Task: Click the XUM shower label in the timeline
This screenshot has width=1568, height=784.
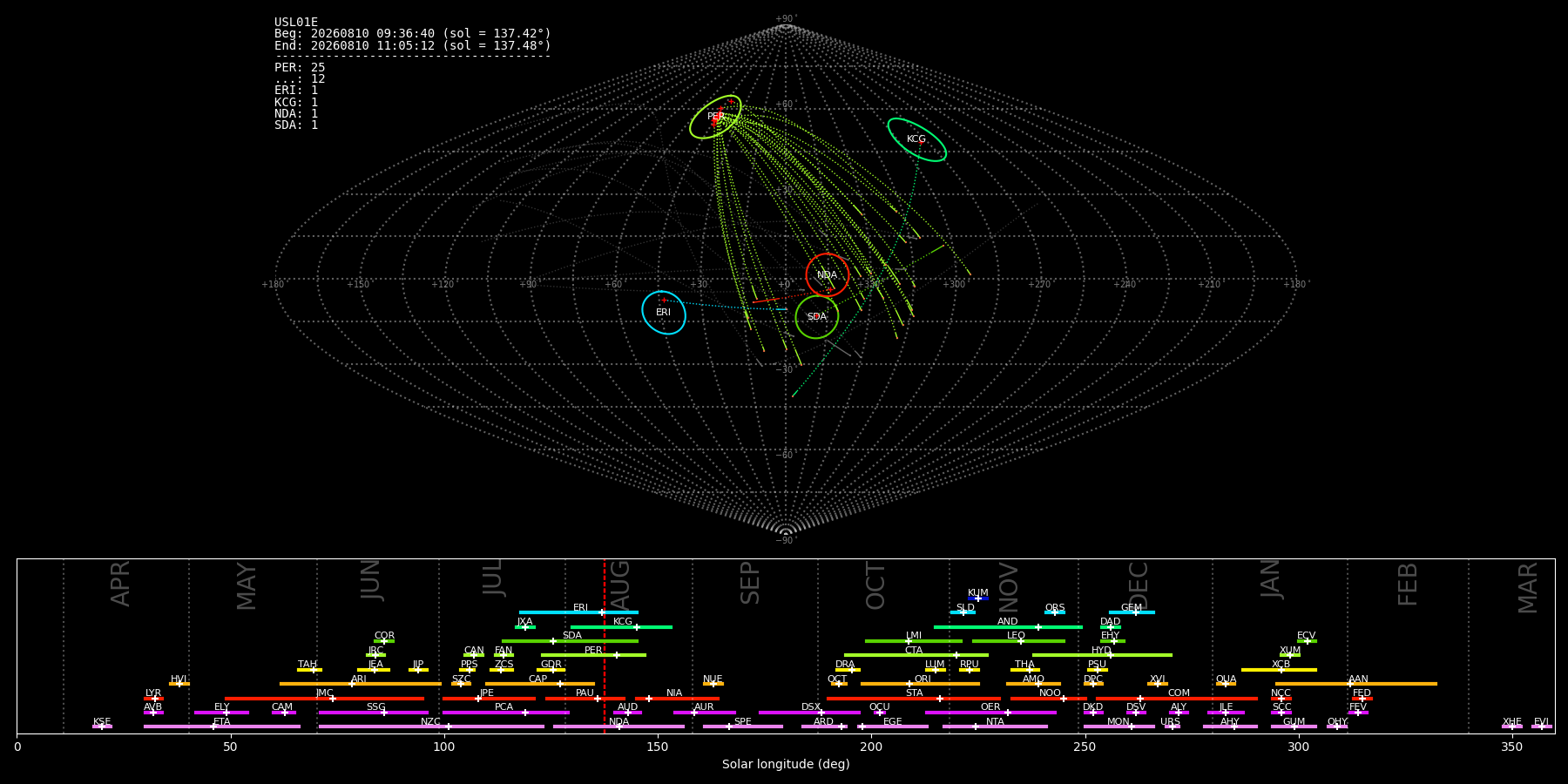Action: click(1290, 651)
